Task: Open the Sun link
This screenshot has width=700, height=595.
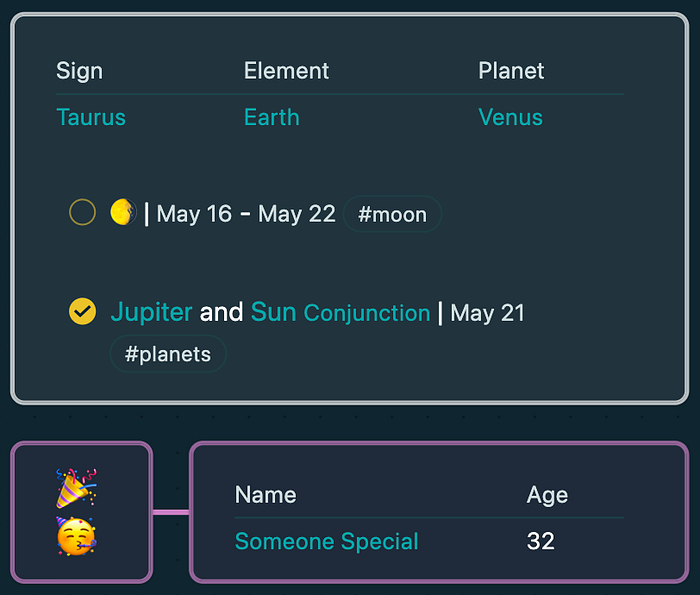Action: point(273,312)
